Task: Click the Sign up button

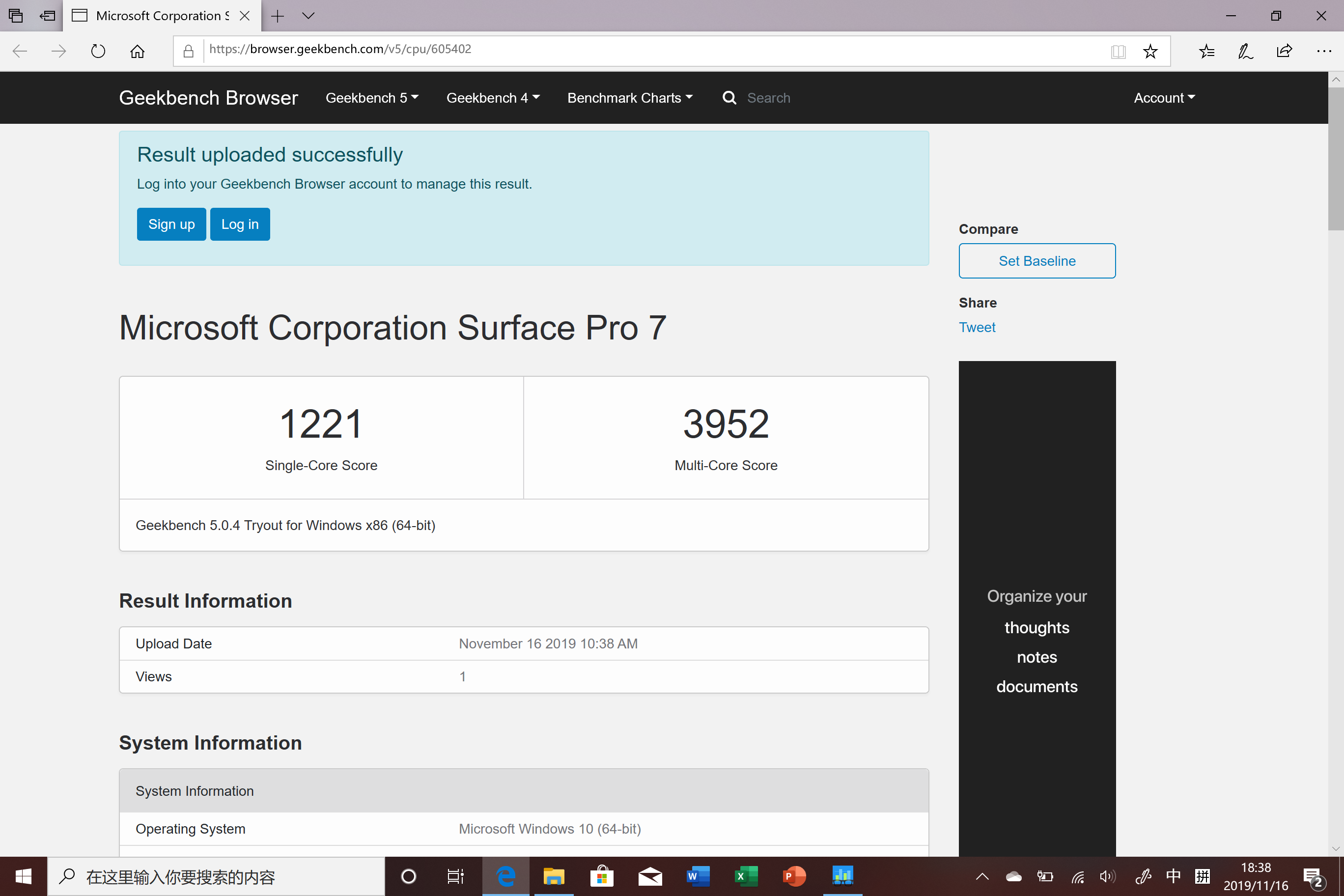Action: pos(171,224)
